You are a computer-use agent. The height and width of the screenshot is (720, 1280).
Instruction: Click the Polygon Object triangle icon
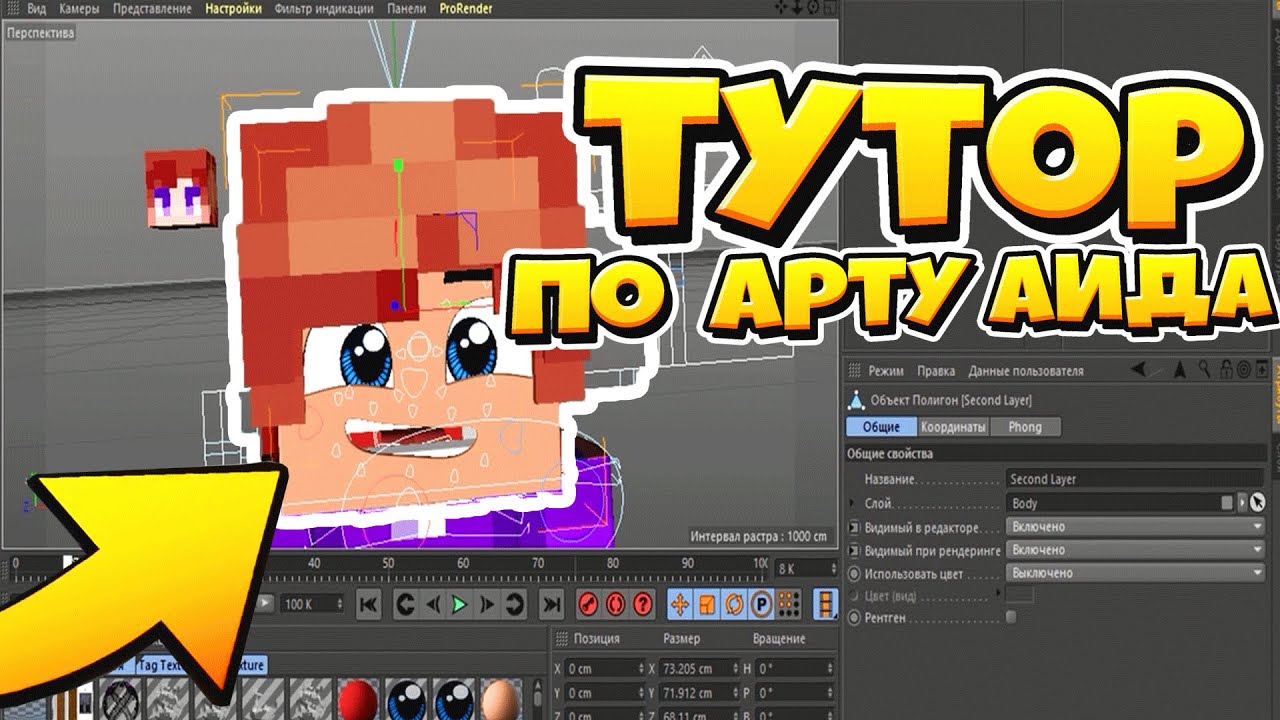[856, 400]
